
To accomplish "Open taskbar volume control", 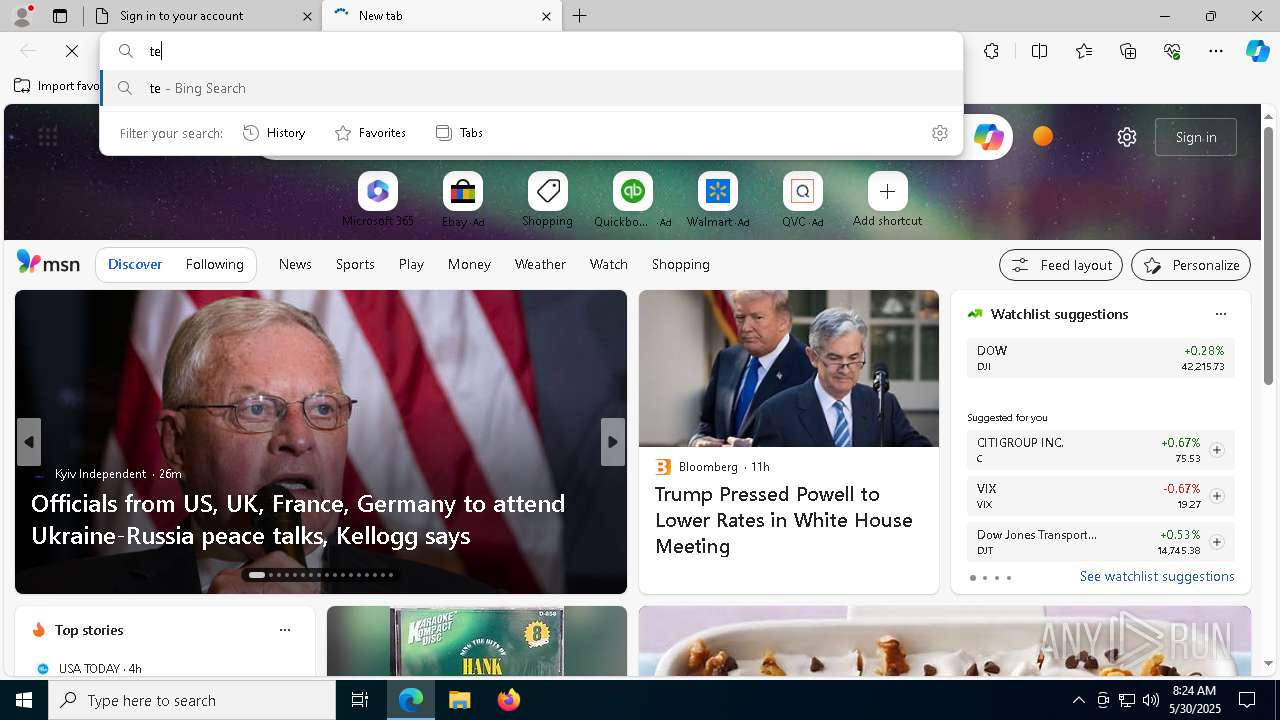I will pos(1150,700).
